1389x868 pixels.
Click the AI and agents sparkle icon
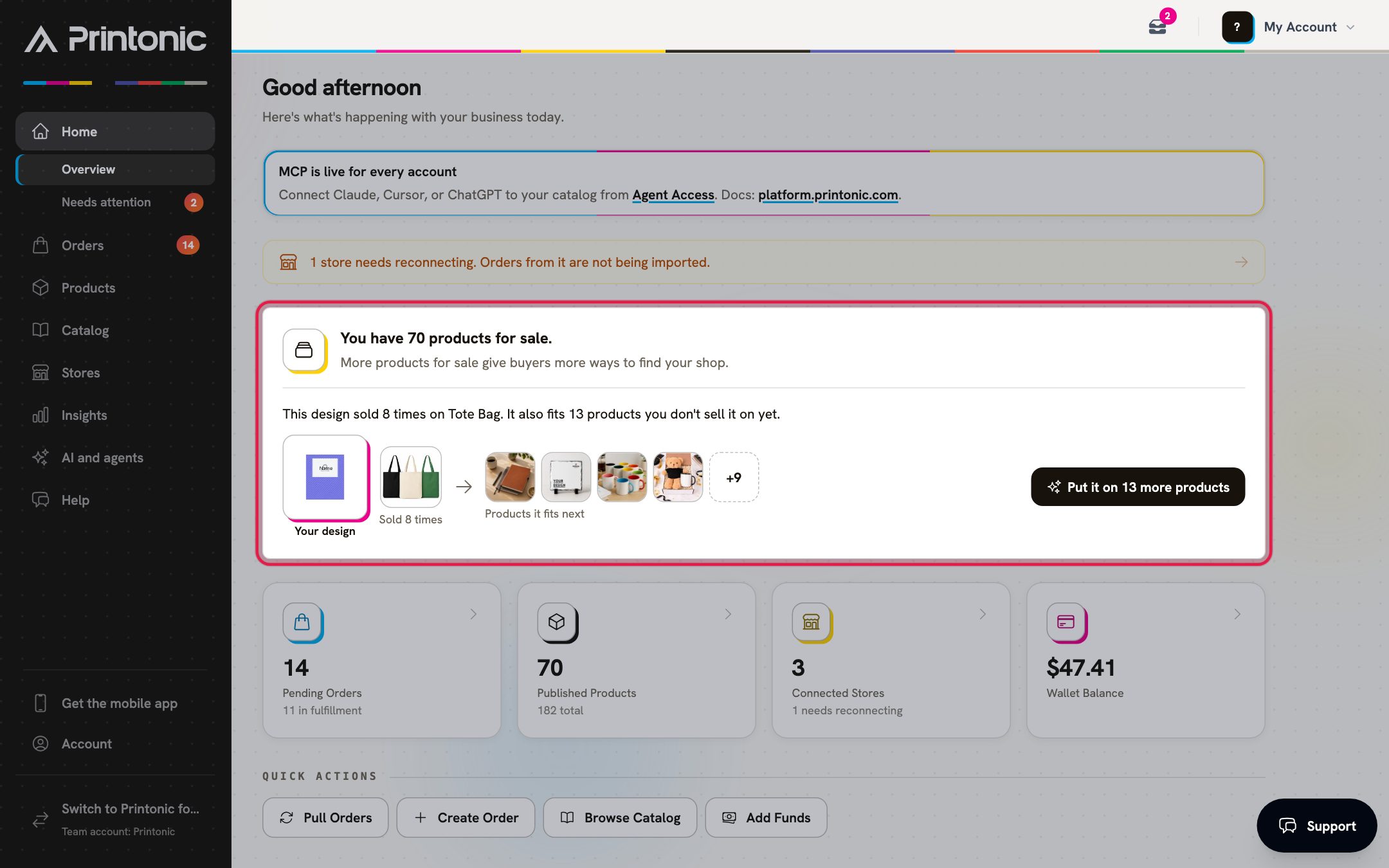click(41, 457)
